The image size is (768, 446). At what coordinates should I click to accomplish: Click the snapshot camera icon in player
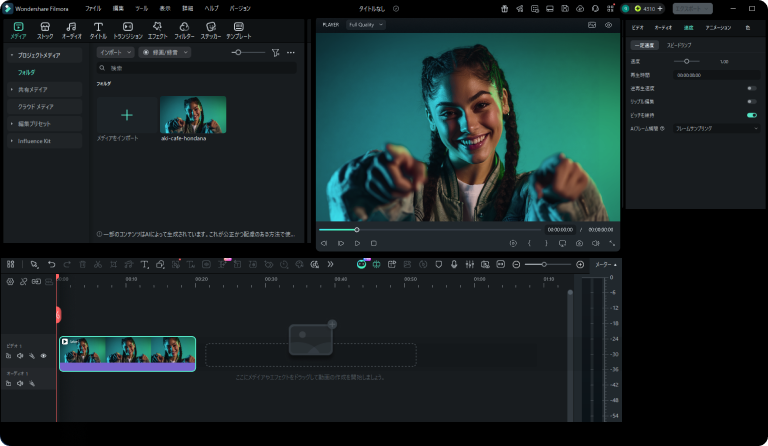tap(578, 243)
